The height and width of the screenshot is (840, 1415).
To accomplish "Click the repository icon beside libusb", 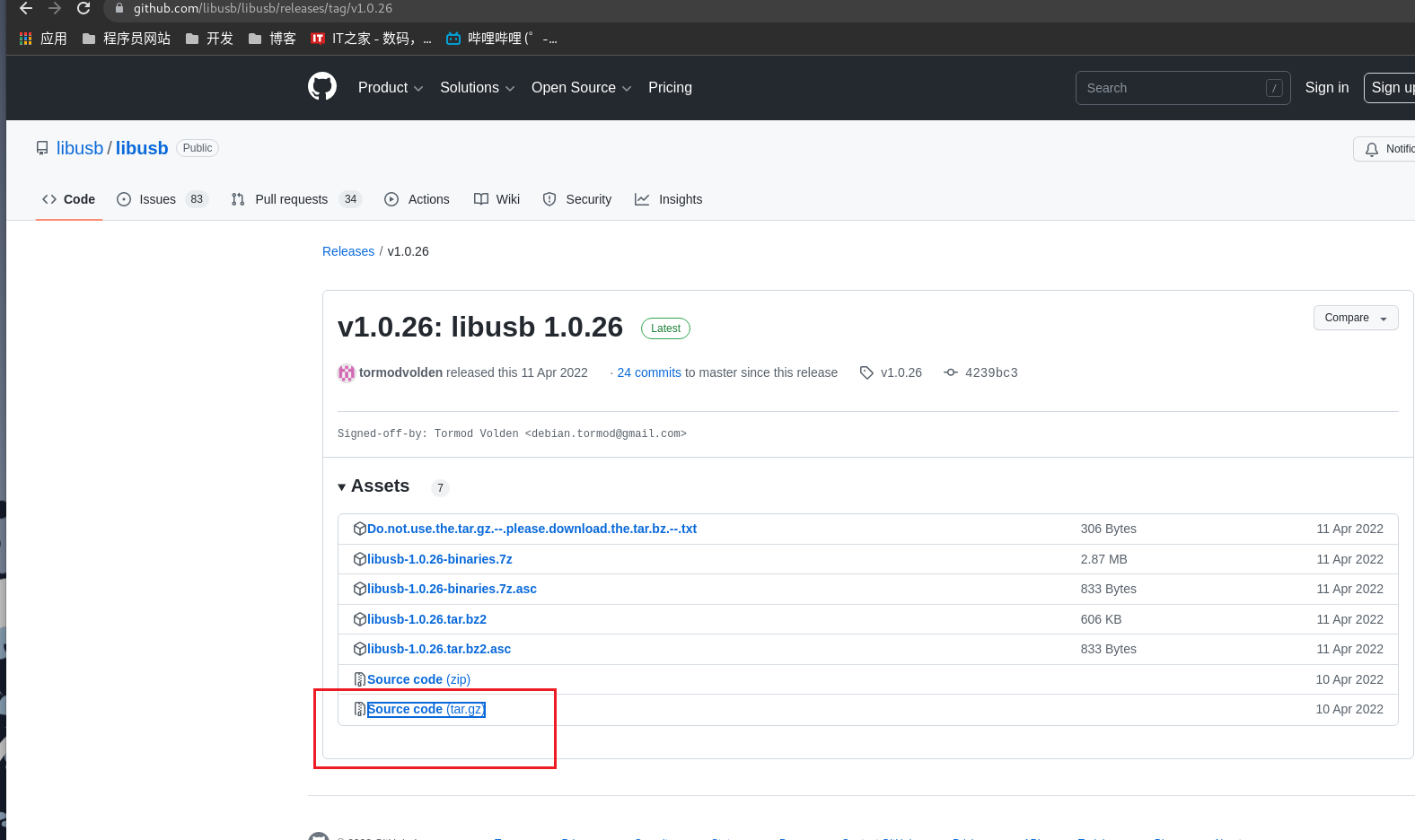I will pyautogui.click(x=42, y=148).
